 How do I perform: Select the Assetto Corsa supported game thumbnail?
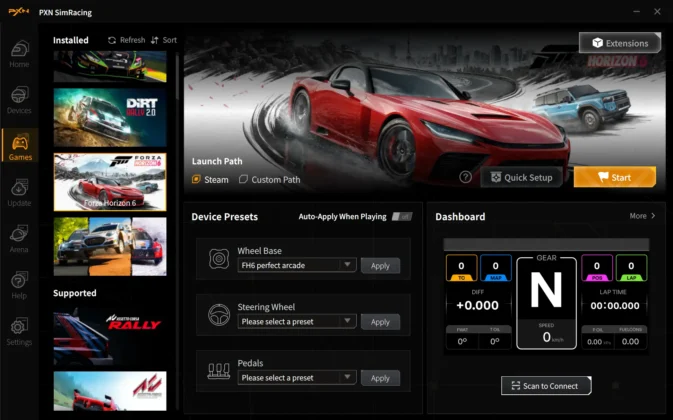tap(110, 391)
